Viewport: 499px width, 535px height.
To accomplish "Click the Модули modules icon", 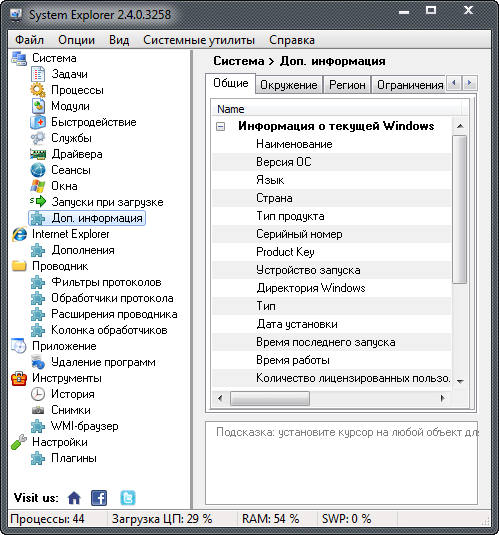I will click(38, 106).
